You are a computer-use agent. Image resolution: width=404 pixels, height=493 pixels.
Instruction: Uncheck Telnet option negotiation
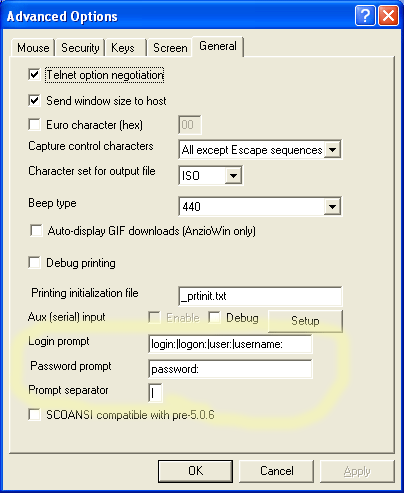coord(34,75)
